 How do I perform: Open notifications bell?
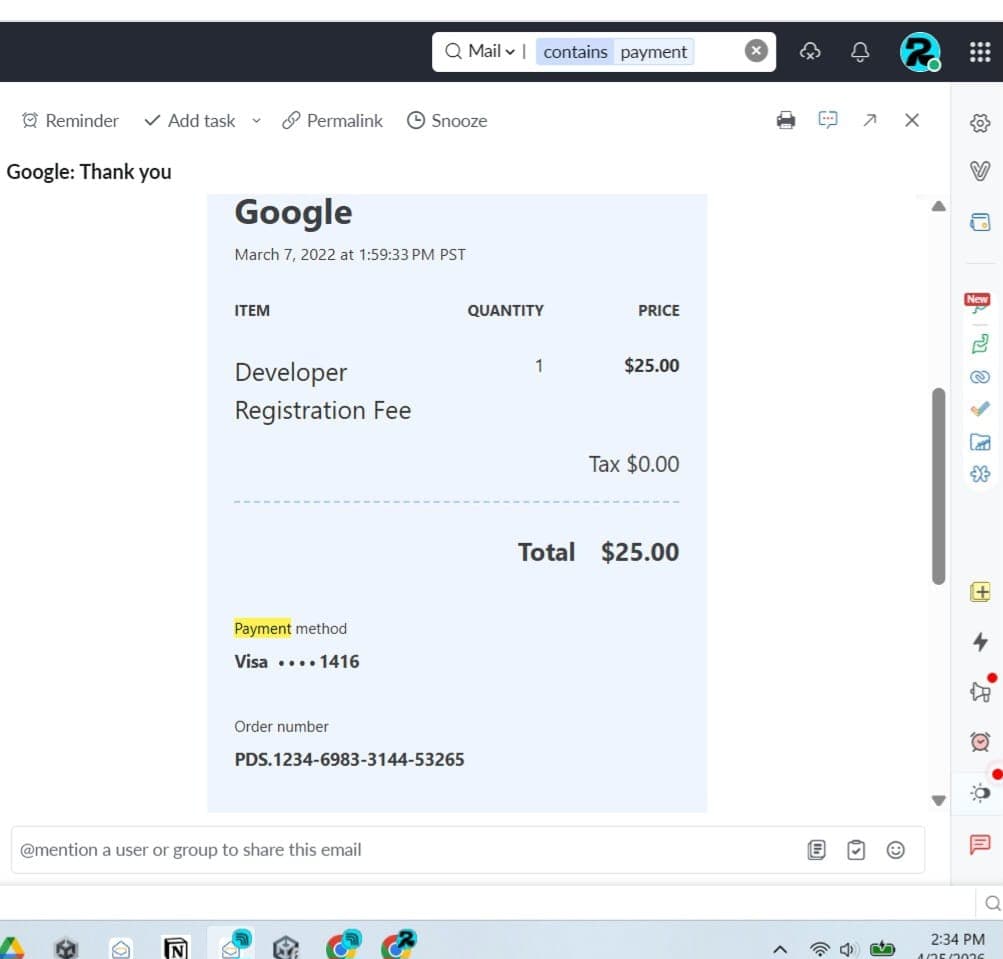point(860,51)
